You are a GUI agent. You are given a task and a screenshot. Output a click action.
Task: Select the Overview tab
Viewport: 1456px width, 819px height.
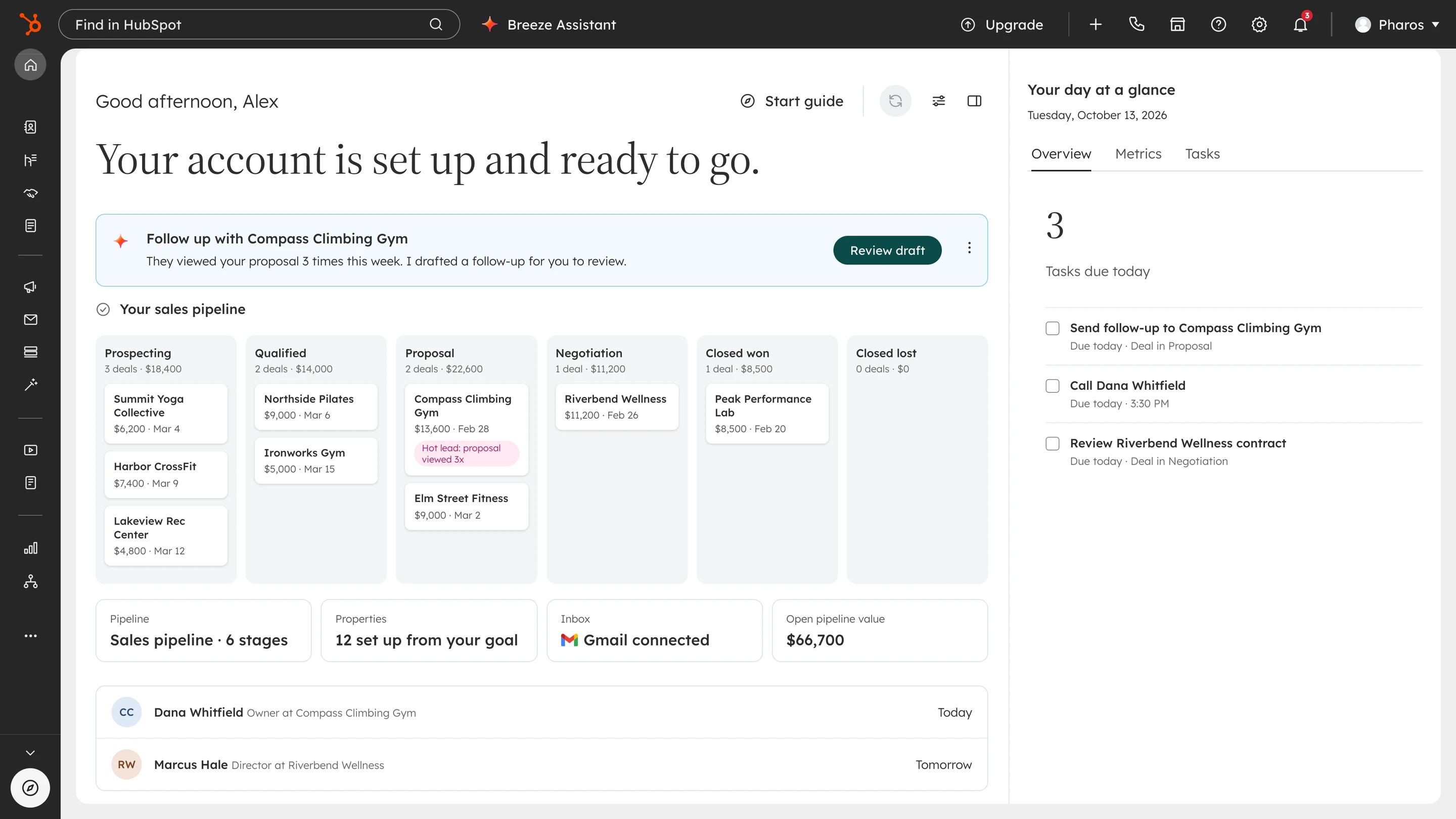click(1061, 154)
